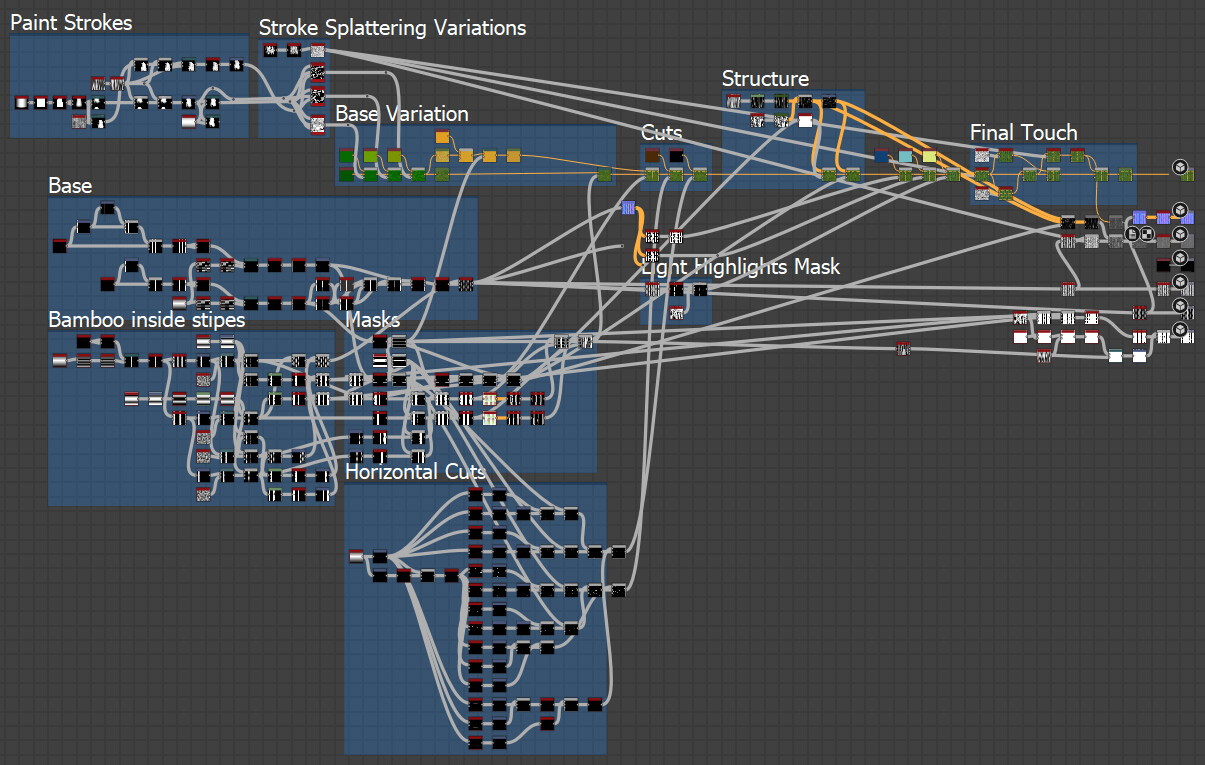This screenshot has width=1205, height=765.
Task: Select the bottom node in Light Highlights Mask frame
Action: click(676, 314)
